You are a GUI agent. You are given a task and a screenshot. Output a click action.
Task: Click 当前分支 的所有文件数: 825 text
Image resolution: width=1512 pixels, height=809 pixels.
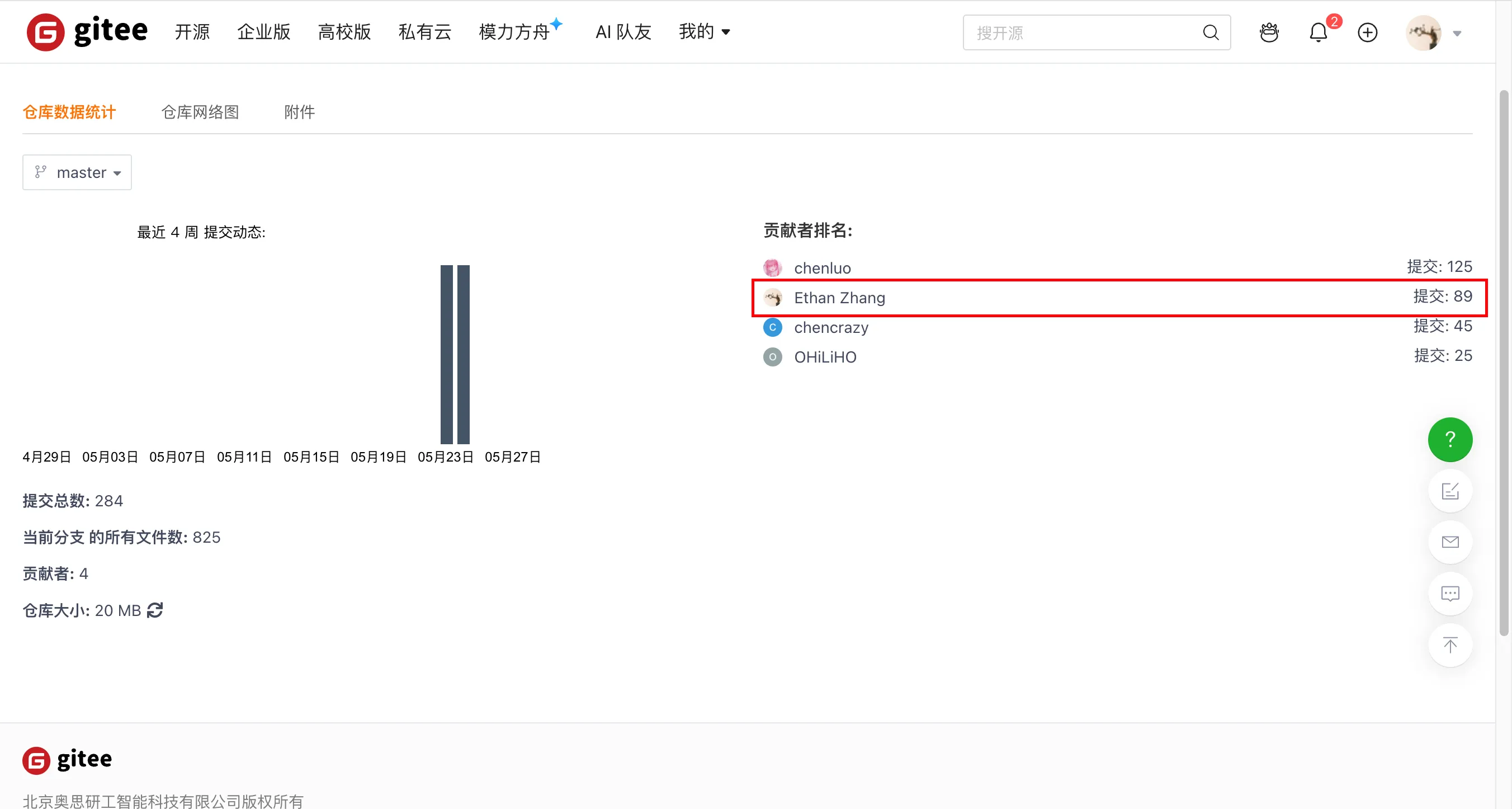coord(121,537)
